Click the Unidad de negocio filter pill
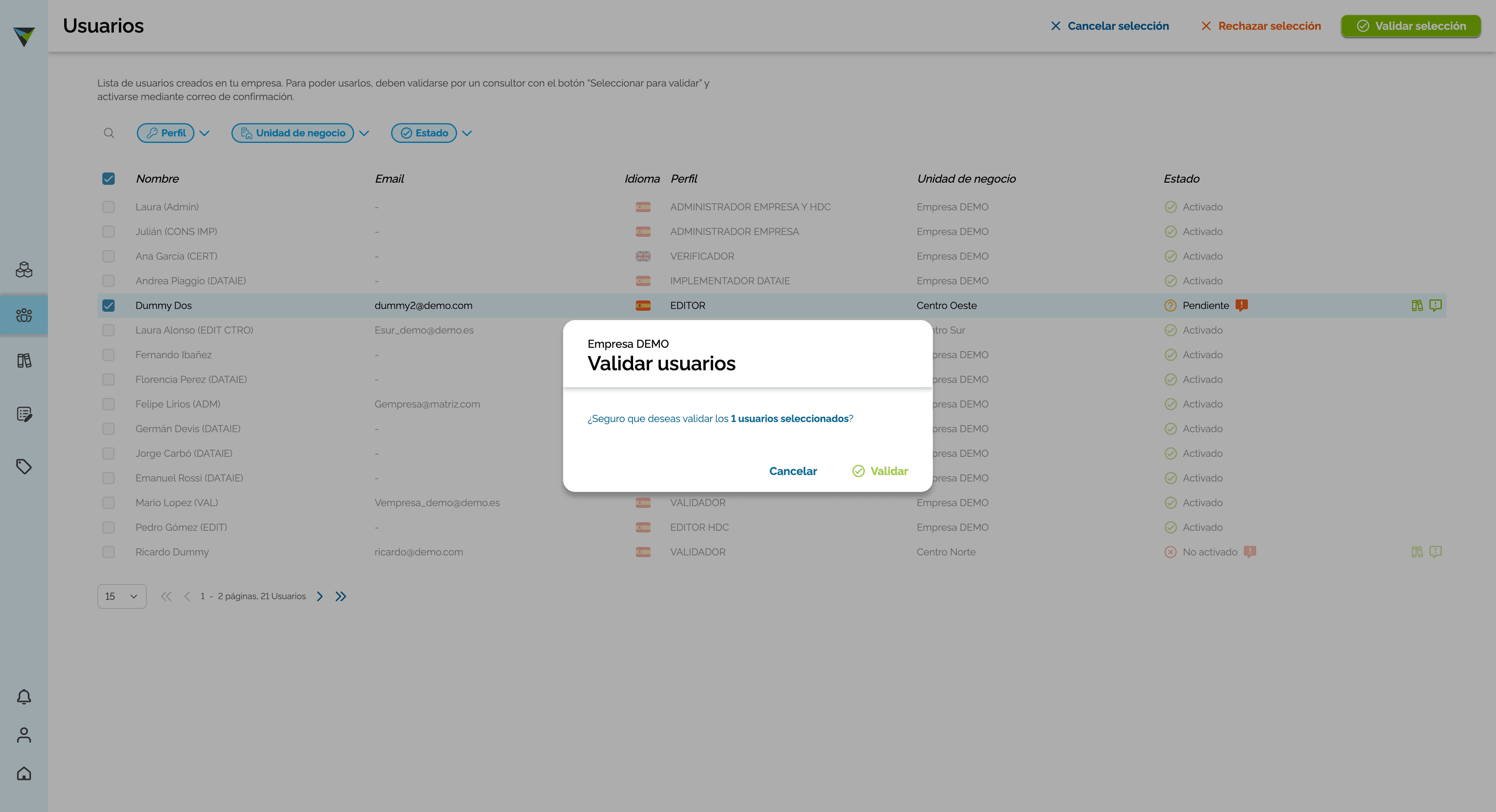The height and width of the screenshot is (812, 1496). coord(293,133)
